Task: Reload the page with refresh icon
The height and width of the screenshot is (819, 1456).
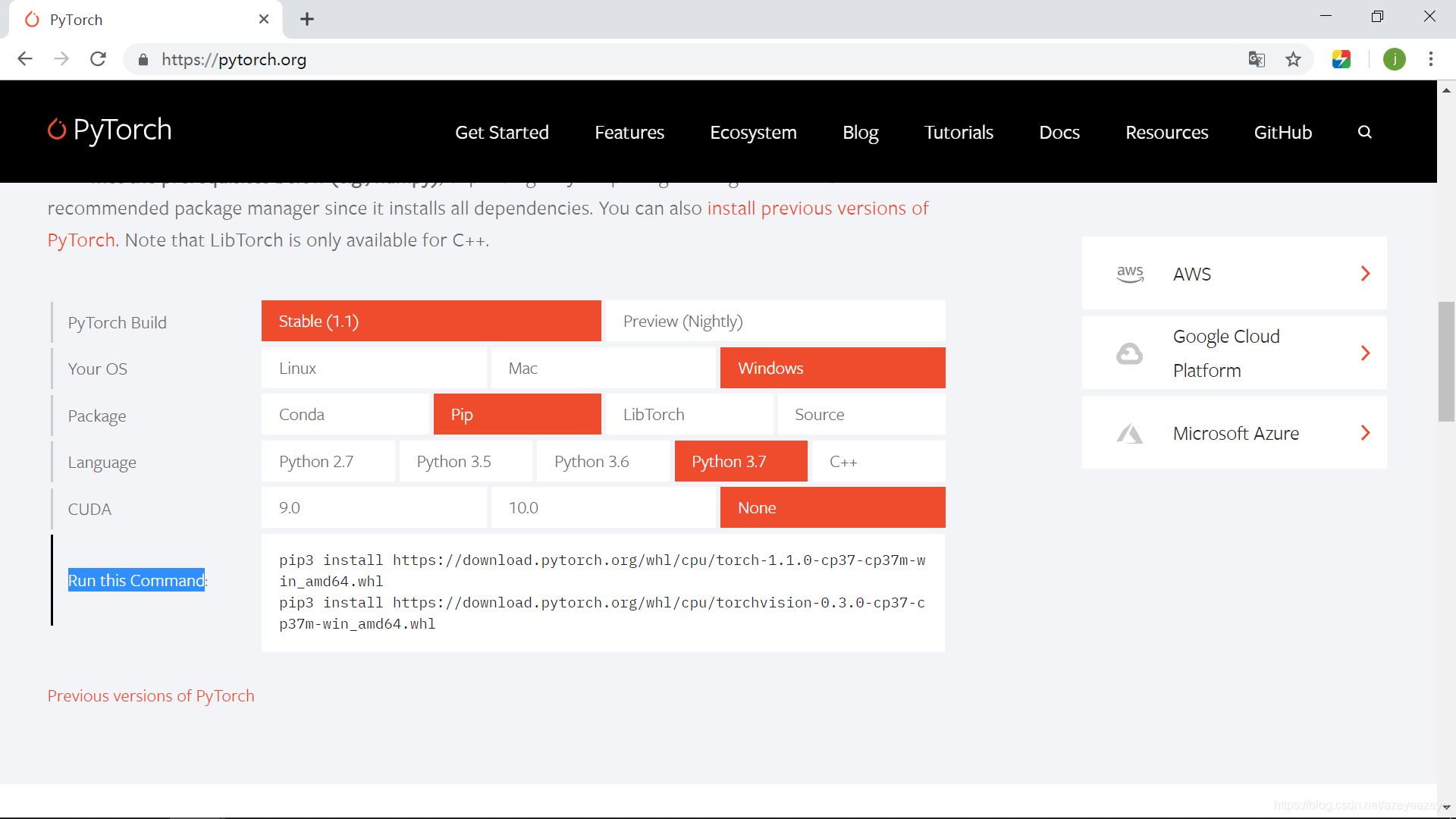Action: [98, 59]
